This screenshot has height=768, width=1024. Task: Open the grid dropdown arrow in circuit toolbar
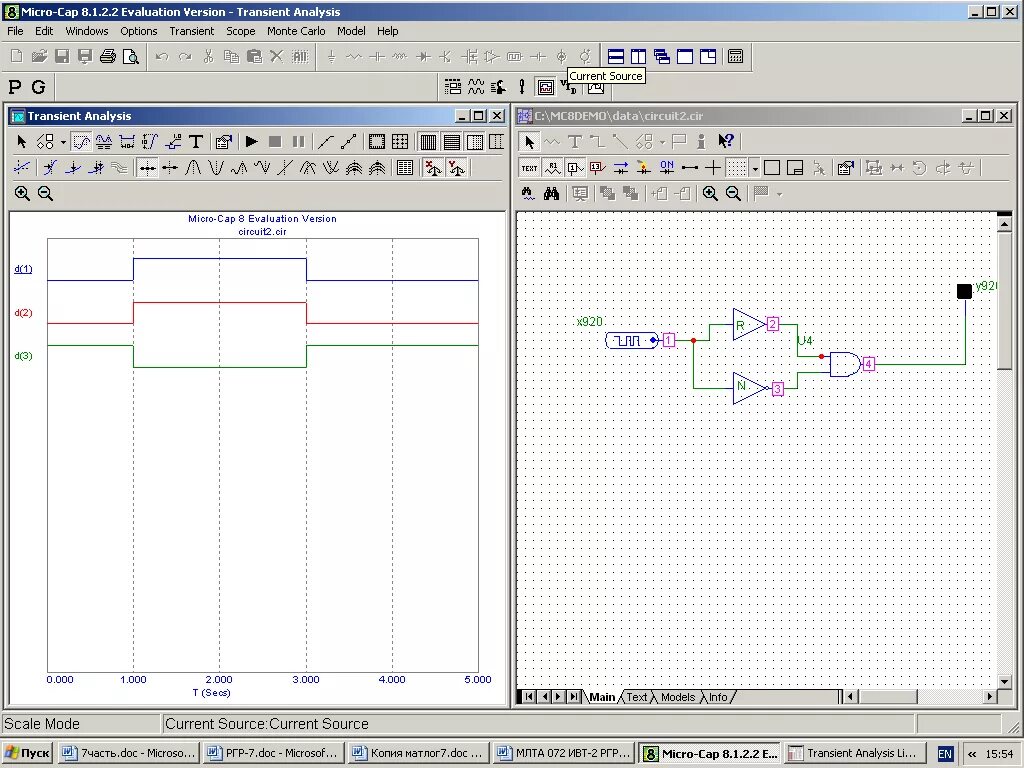tap(755, 168)
